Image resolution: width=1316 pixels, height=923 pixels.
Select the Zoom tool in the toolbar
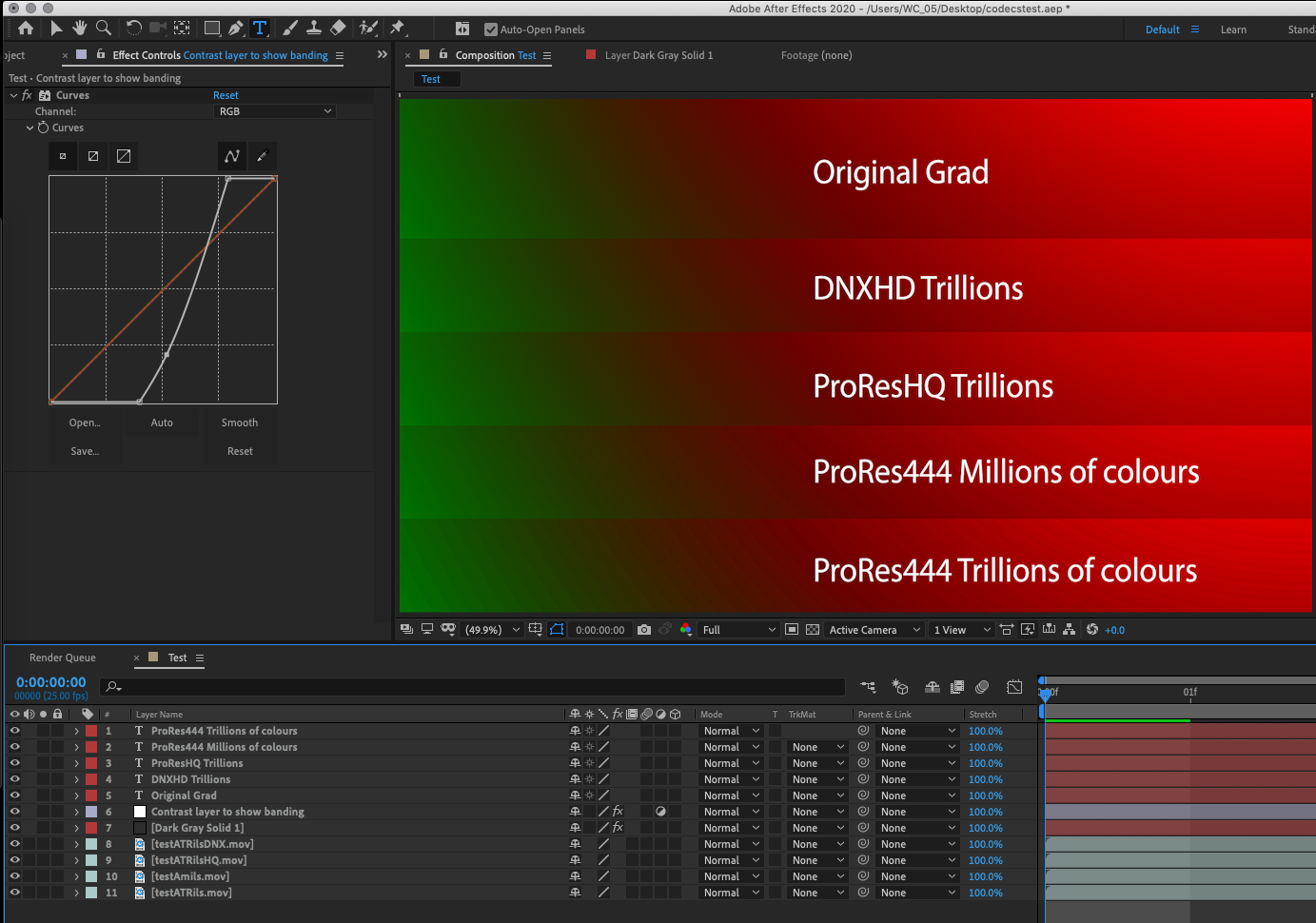tap(104, 28)
